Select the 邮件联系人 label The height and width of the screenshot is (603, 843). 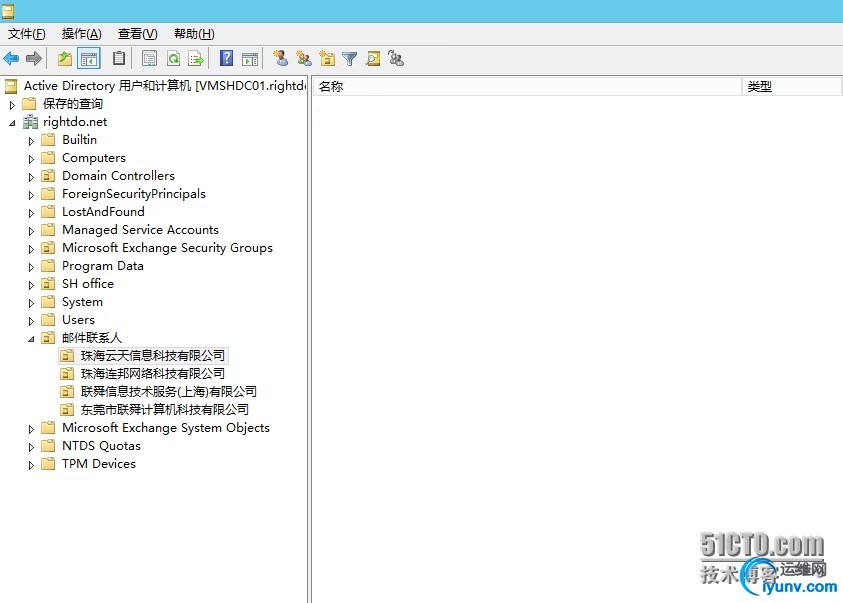pos(92,338)
